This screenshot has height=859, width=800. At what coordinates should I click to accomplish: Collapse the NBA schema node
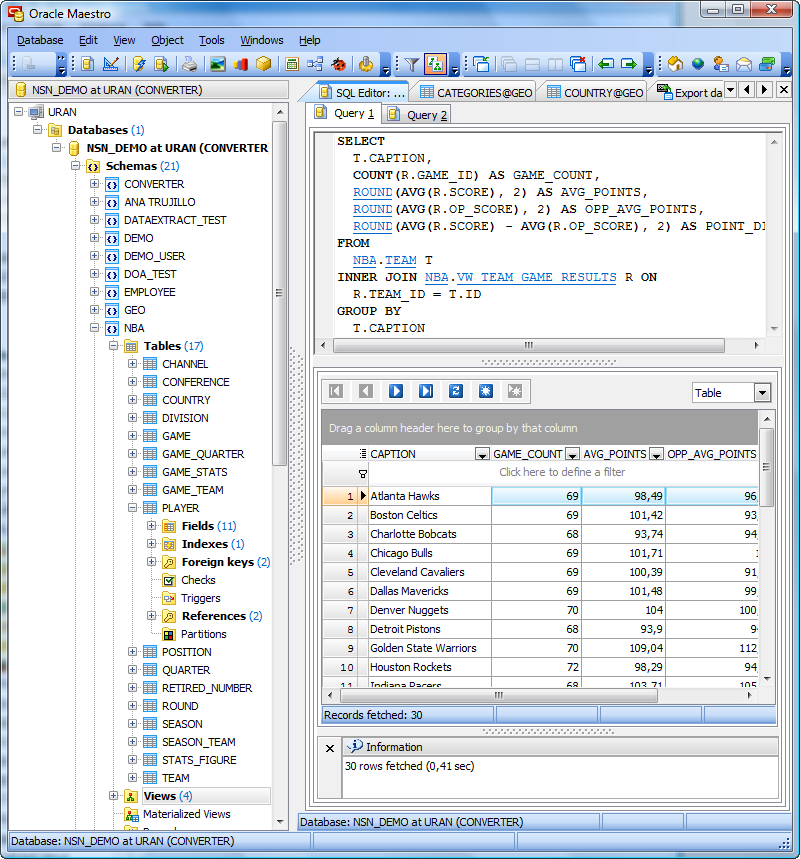(x=94, y=328)
